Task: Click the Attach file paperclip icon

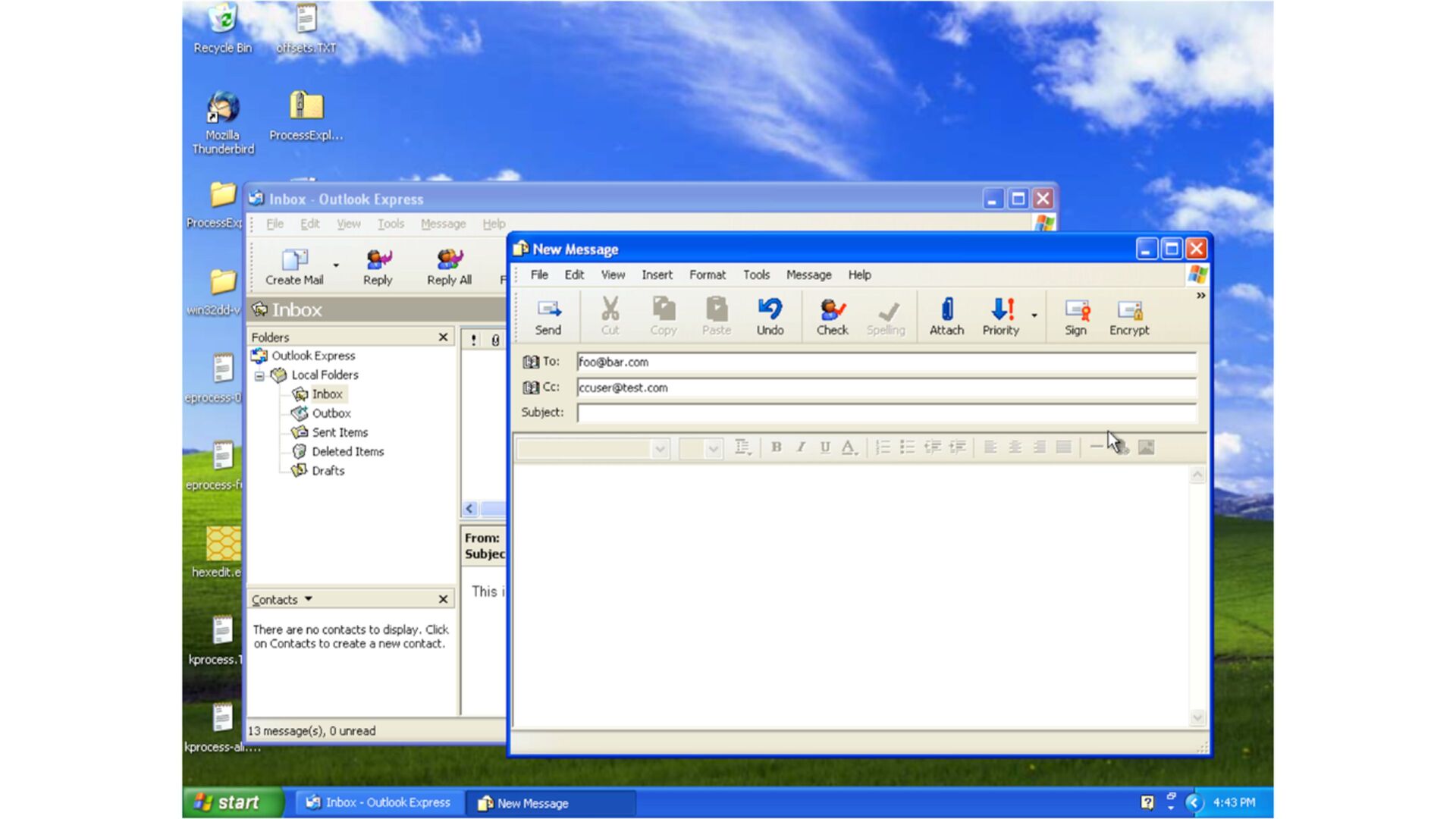Action: (946, 315)
